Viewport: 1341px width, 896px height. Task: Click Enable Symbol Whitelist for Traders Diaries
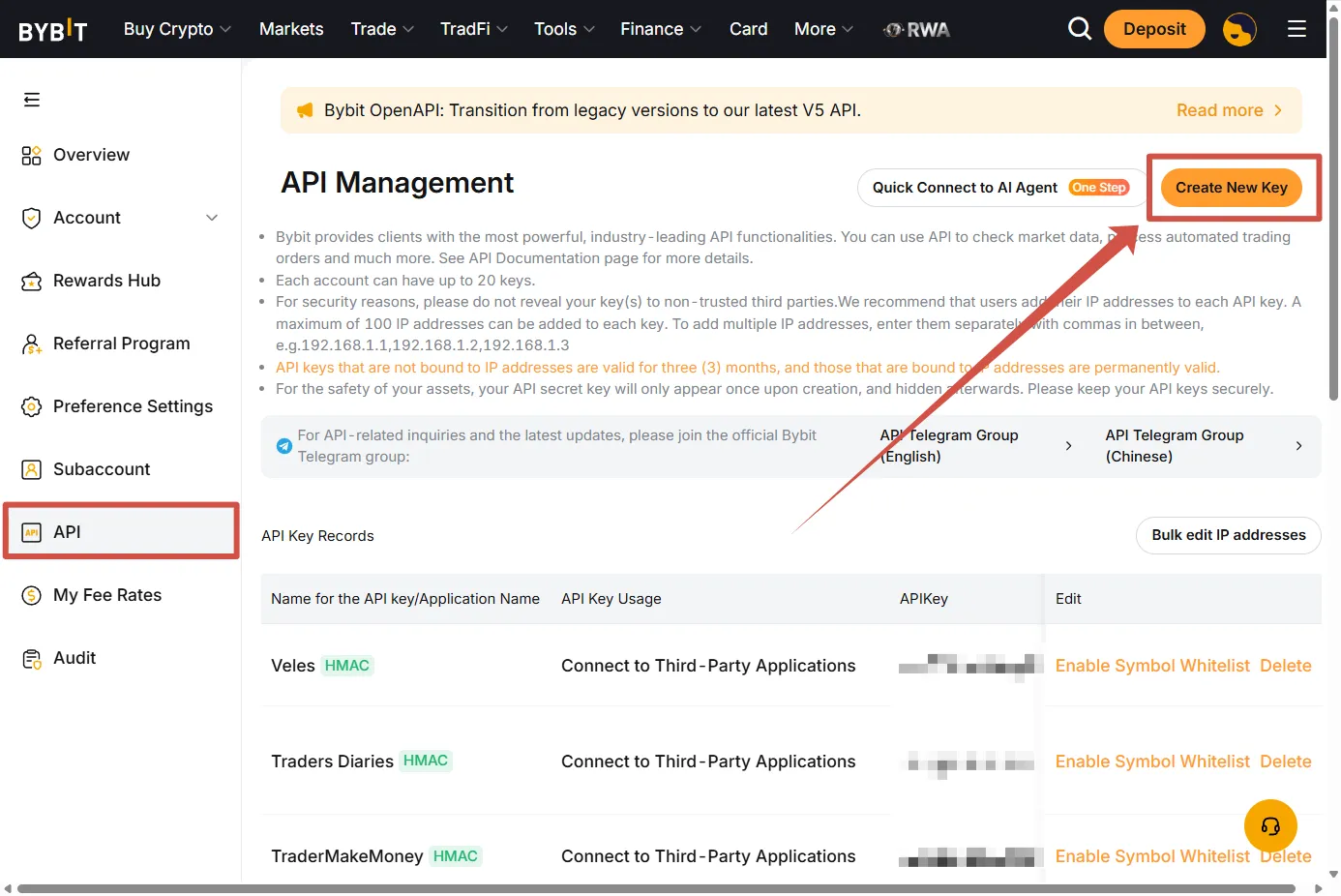pyautogui.click(x=1152, y=762)
